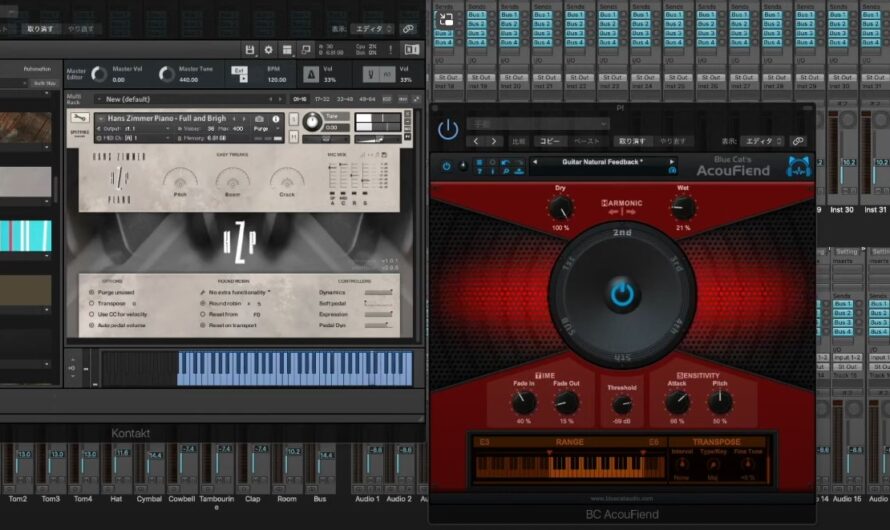
Task: Click やり直す redo button in plugin window
Action: pyautogui.click(x=673, y=141)
